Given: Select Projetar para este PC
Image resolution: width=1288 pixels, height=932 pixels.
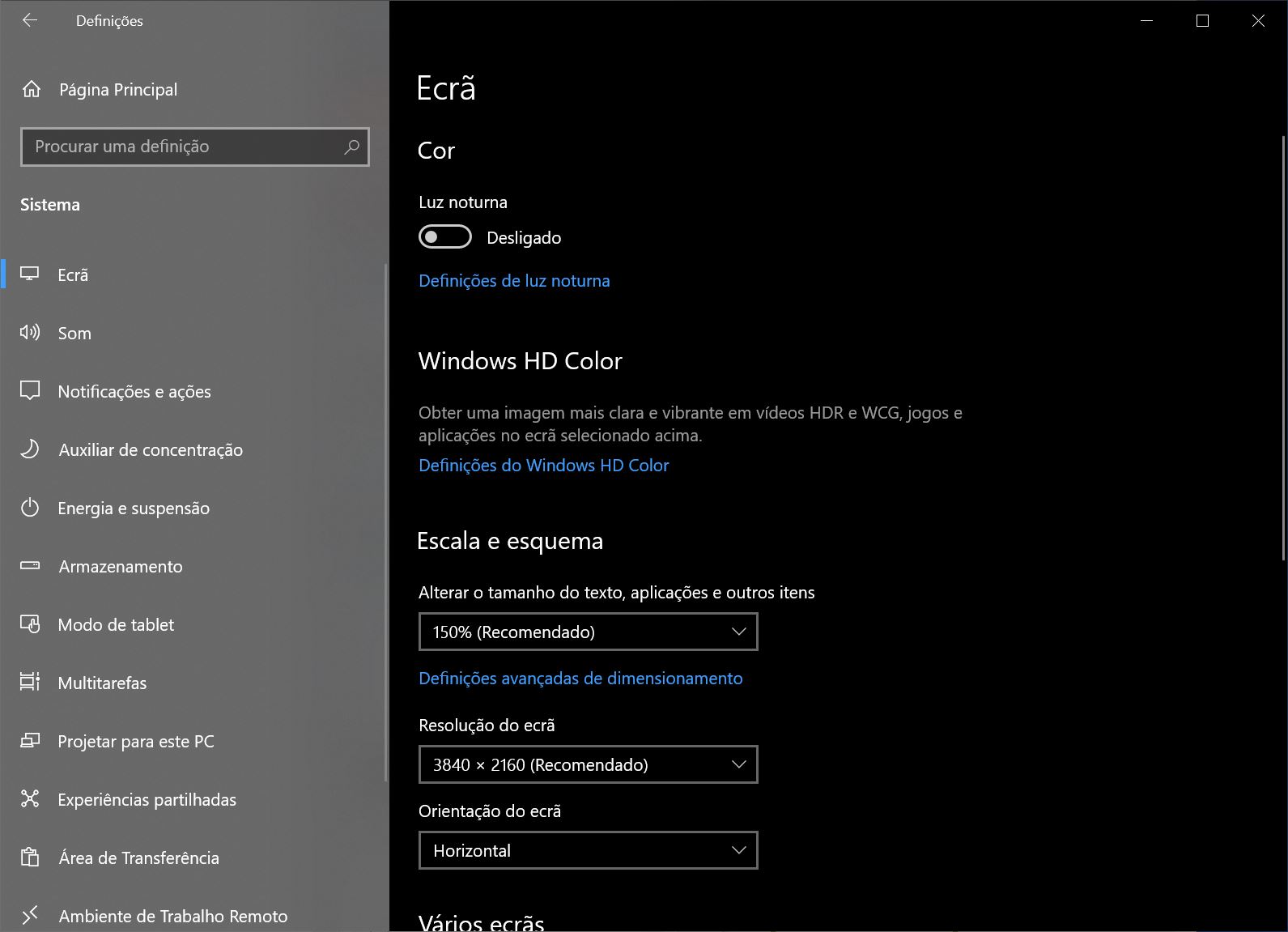Looking at the screenshot, I should tap(194, 741).
